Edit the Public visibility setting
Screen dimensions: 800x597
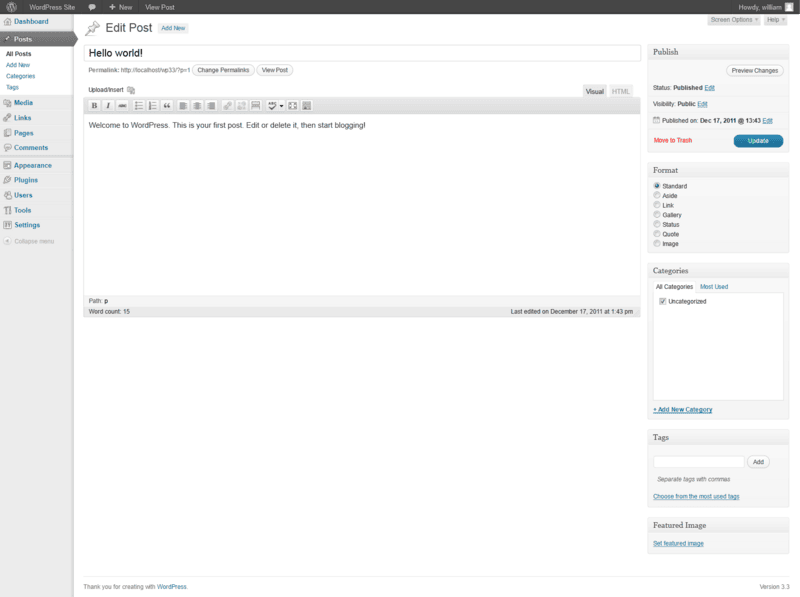(702, 104)
